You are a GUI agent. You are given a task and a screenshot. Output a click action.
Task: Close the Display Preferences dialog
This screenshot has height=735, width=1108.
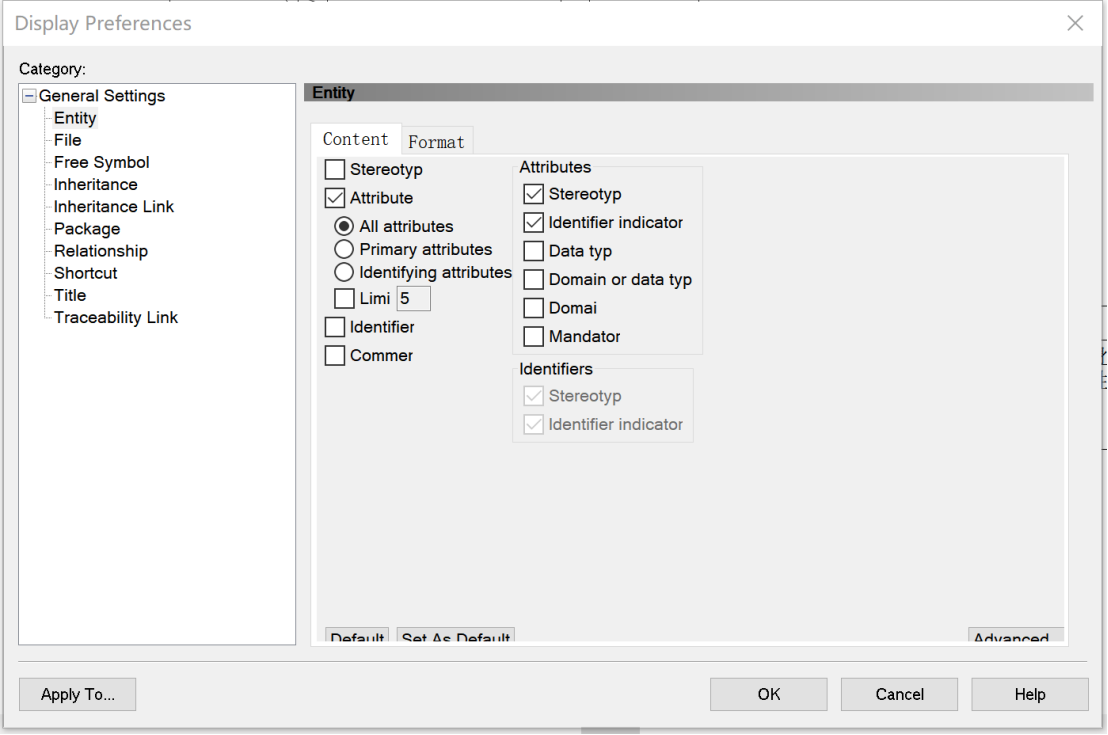point(1075,23)
